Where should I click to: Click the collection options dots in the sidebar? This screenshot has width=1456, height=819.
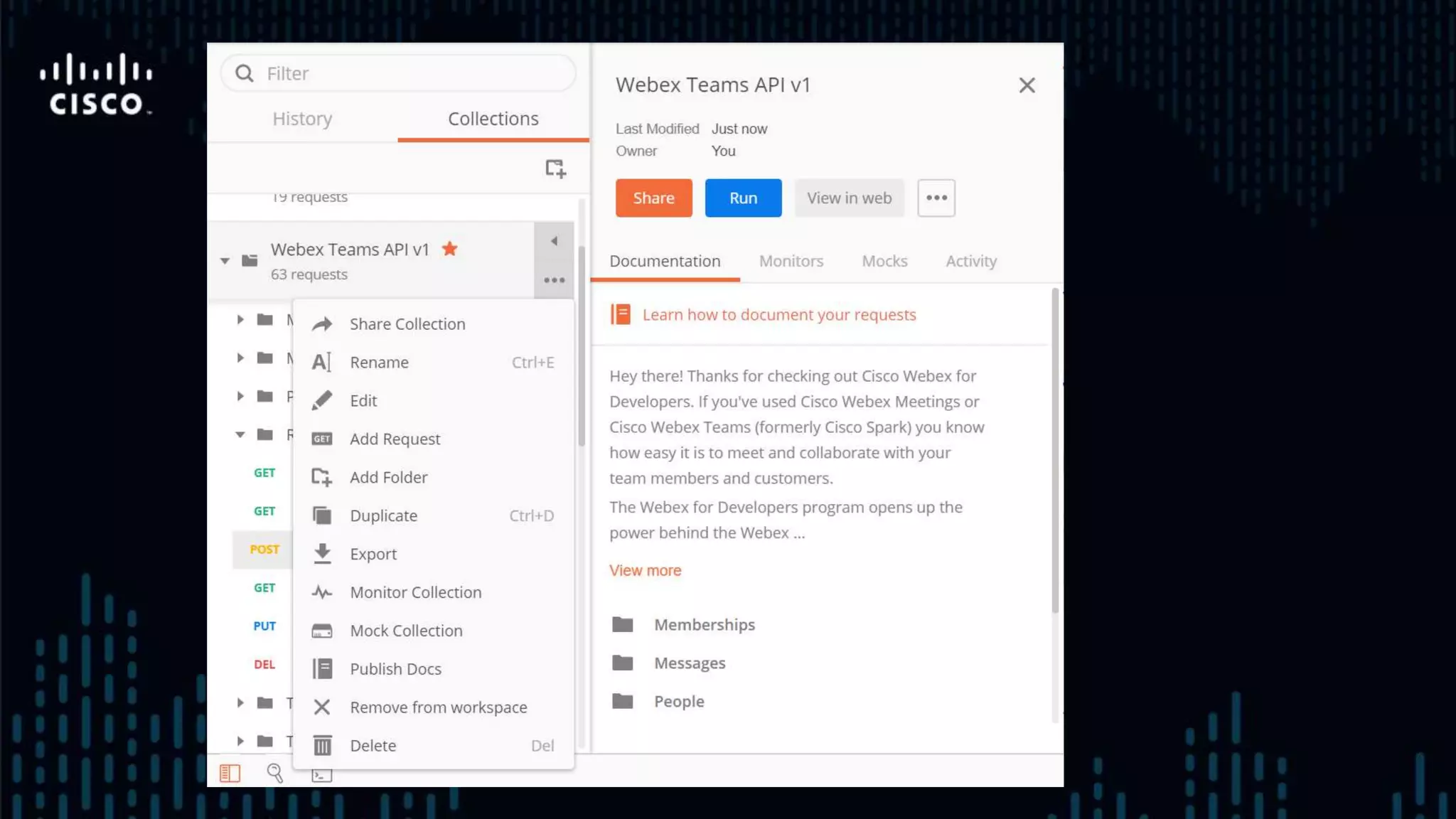tap(554, 280)
